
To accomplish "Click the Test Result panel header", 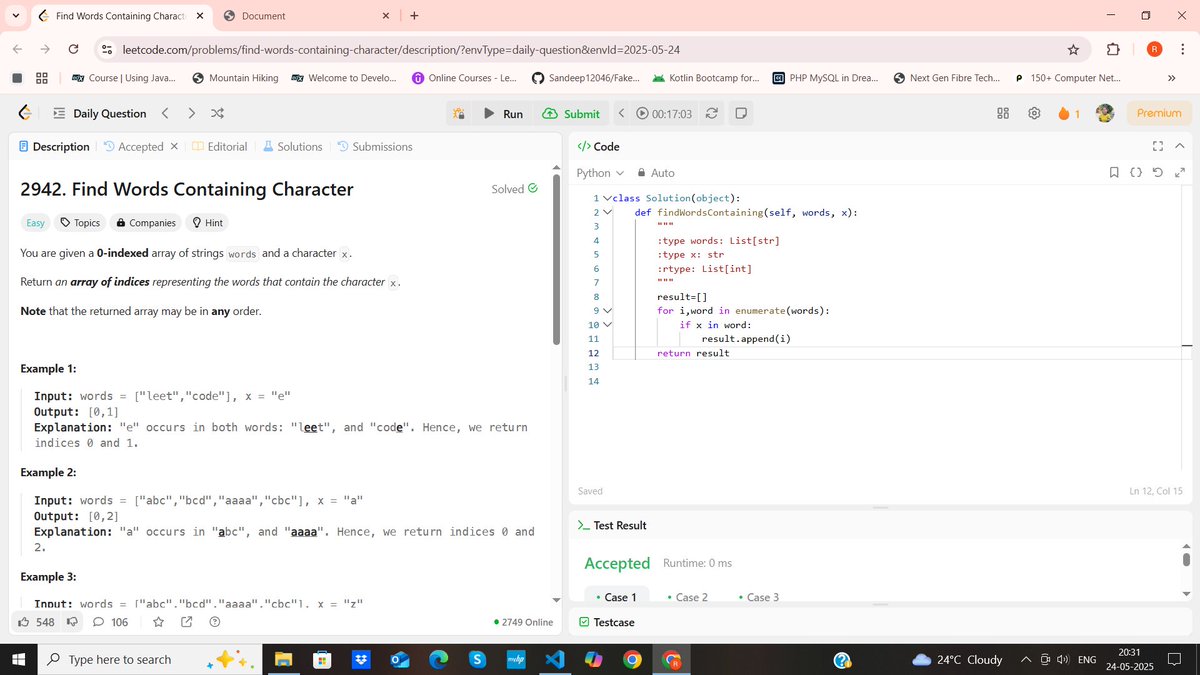I will coord(611,525).
